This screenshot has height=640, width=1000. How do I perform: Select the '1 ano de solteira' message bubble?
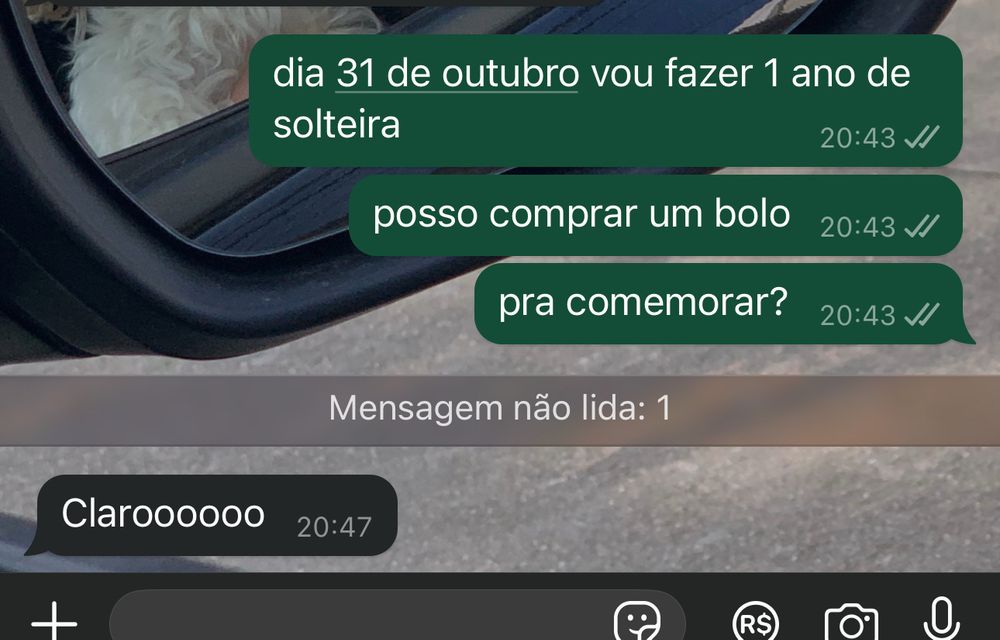point(605,101)
